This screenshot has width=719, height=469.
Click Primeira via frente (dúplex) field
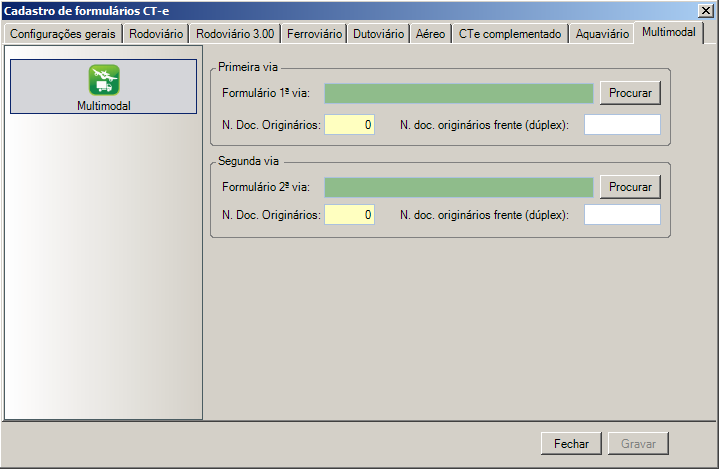(622, 125)
